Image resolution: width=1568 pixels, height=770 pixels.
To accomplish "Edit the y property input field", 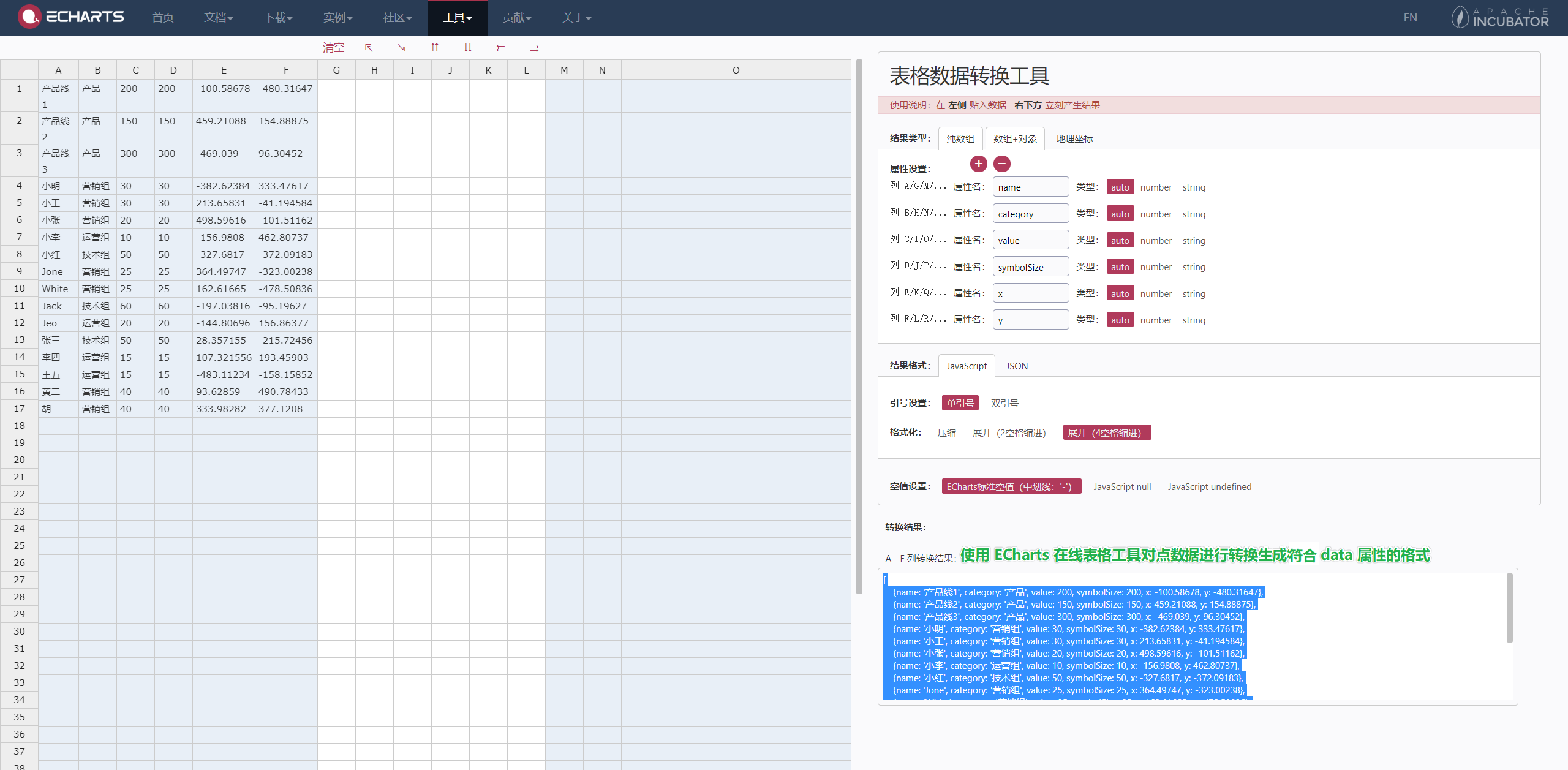I will [1031, 320].
